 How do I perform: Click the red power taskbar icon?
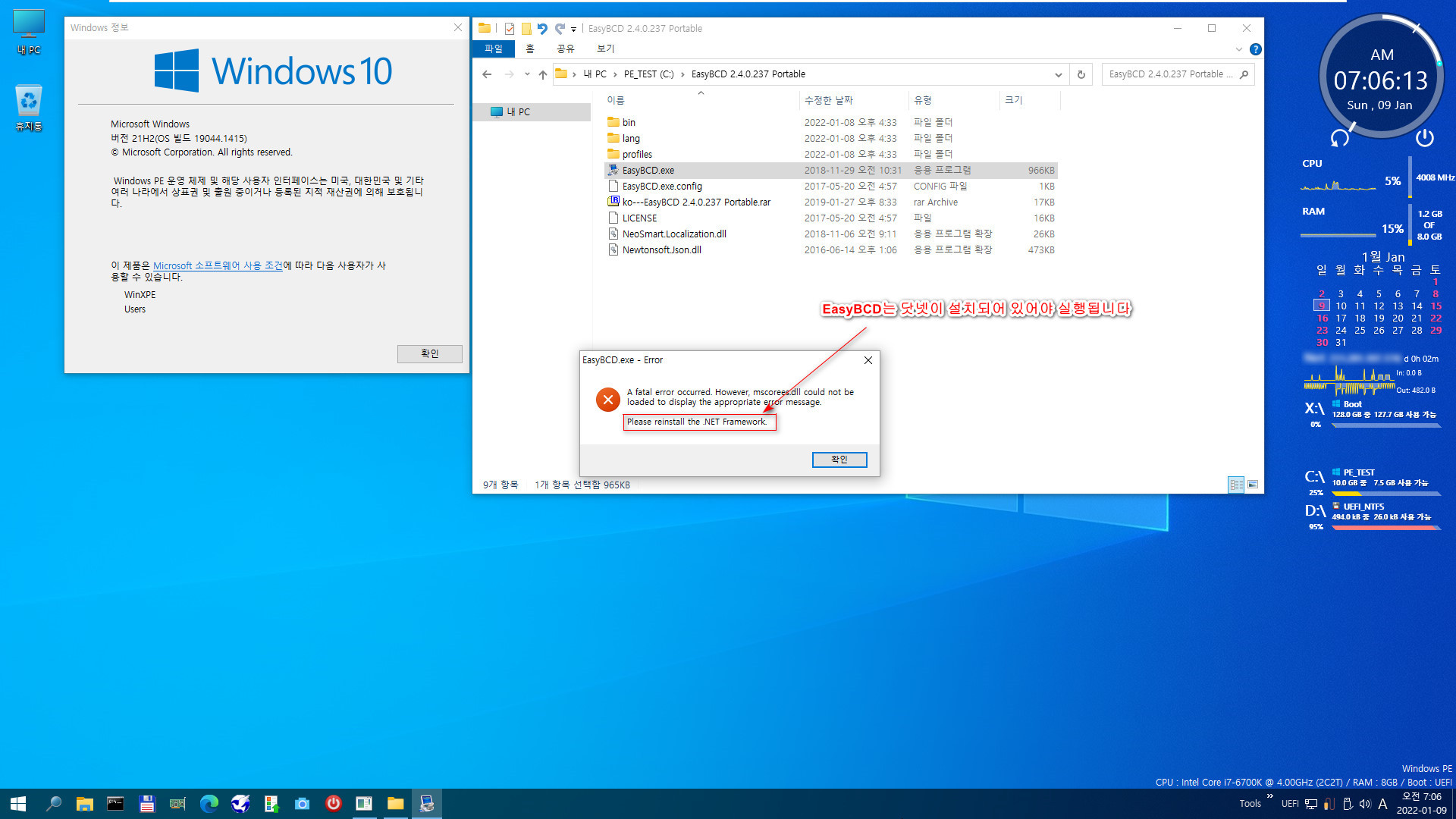pos(333,804)
